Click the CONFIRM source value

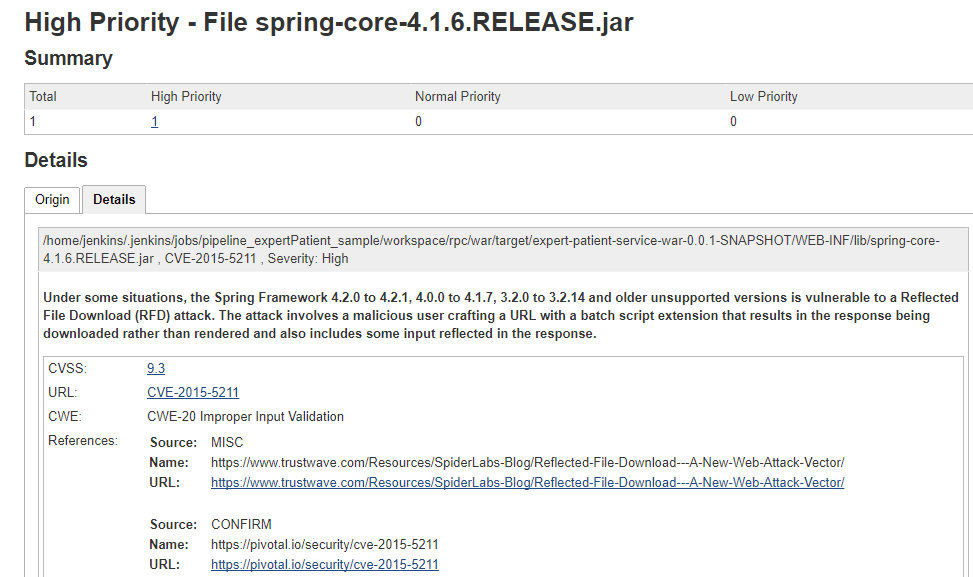tap(241, 525)
